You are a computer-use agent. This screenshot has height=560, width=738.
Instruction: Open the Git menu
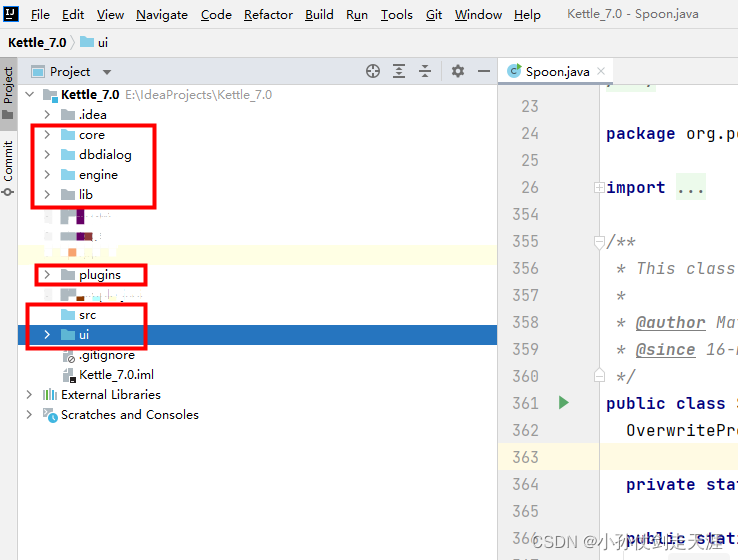click(434, 15)
